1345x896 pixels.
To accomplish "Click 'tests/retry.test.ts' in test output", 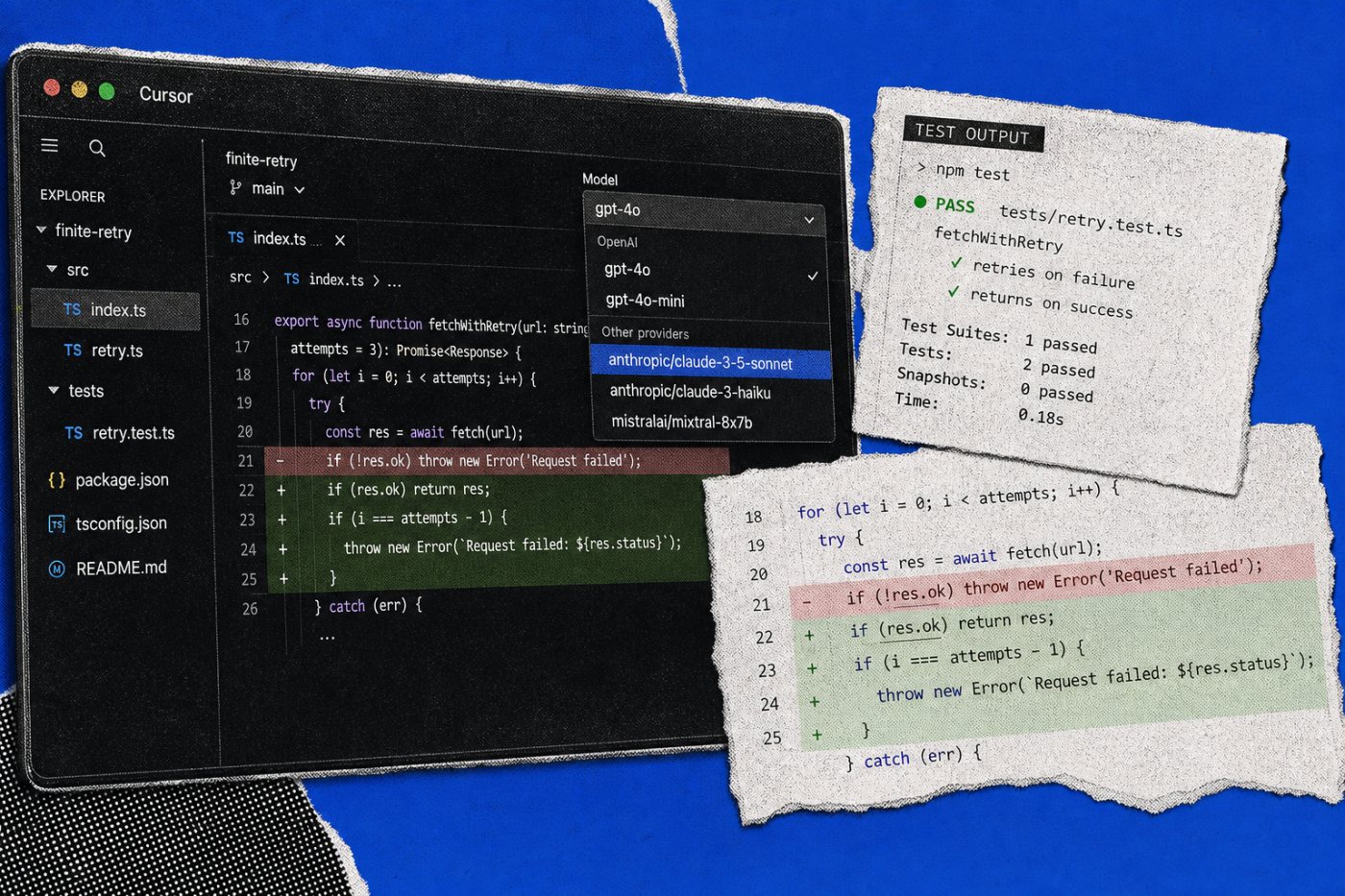I will pyautogui.click(x=1090, y=221).
